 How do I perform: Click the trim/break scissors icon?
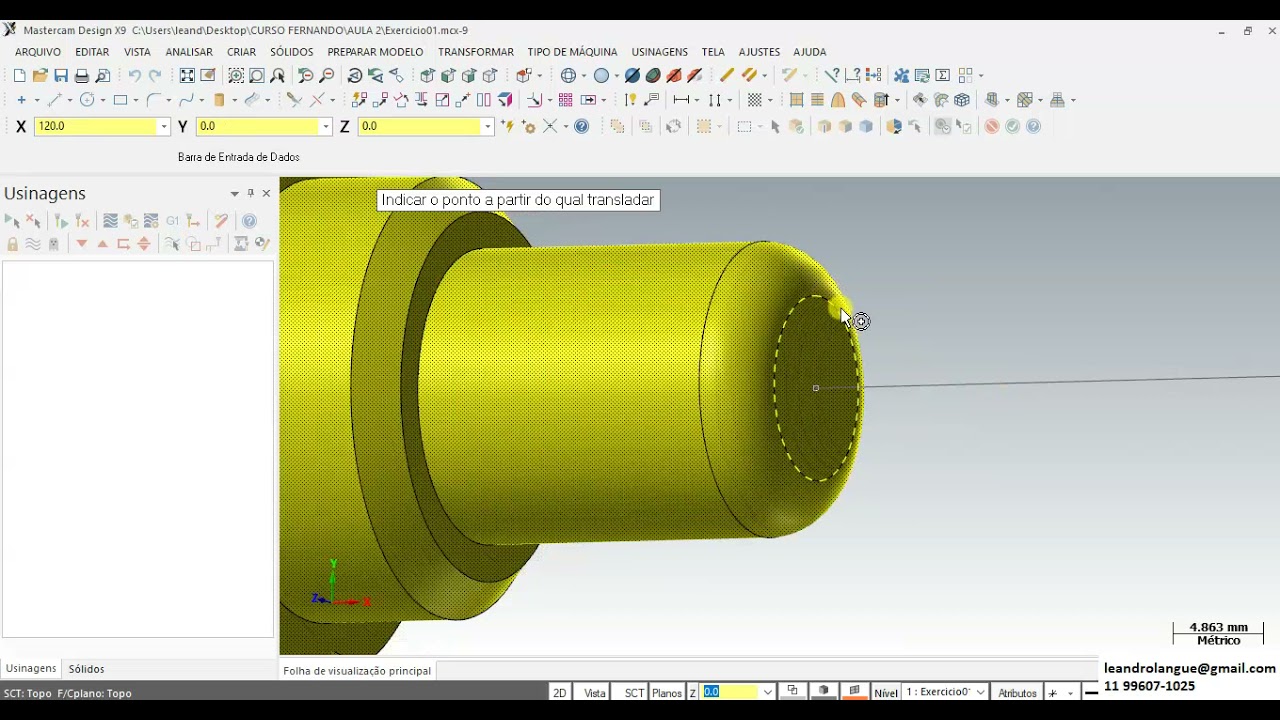[x=294, y=100]
